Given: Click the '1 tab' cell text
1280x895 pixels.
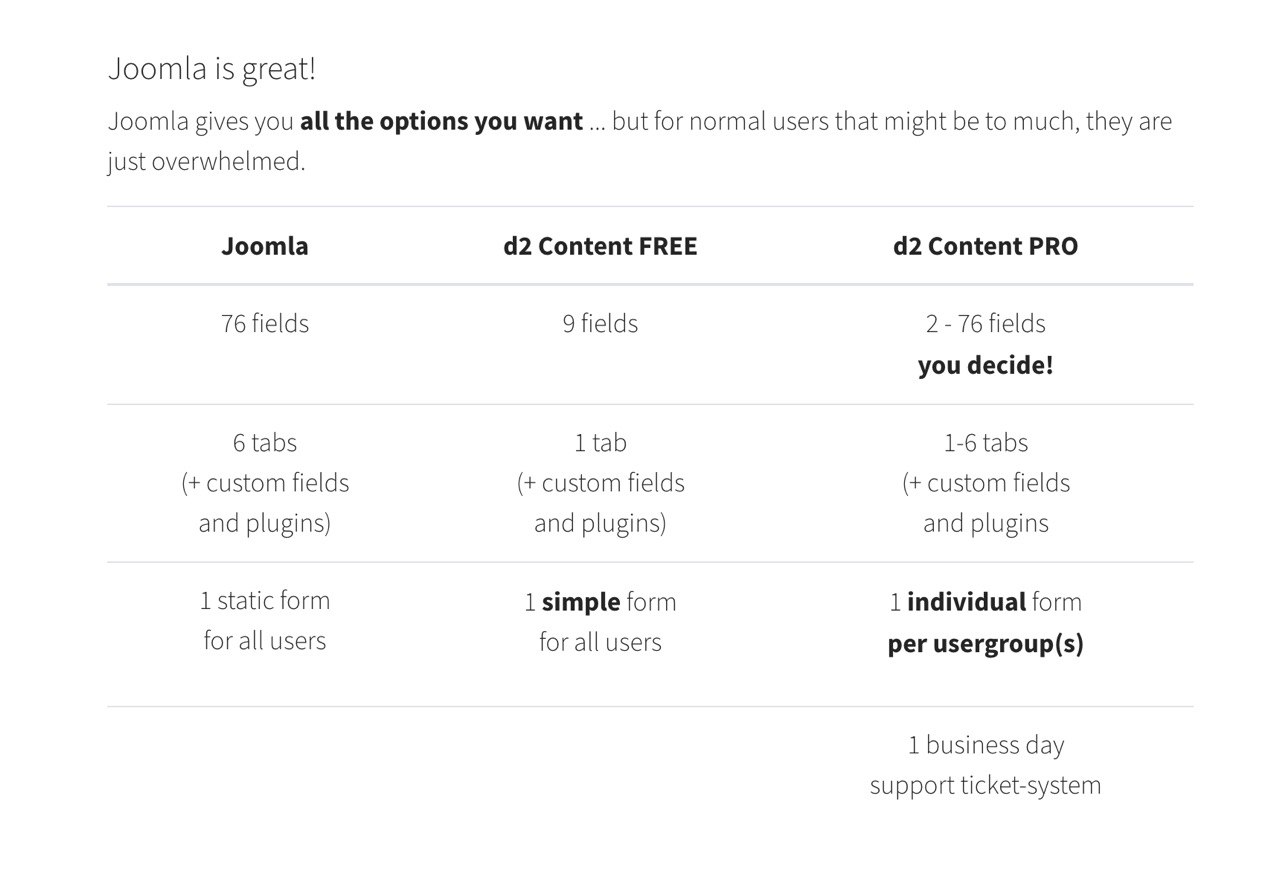Looking at the screenshot, I should click(600, 442).
